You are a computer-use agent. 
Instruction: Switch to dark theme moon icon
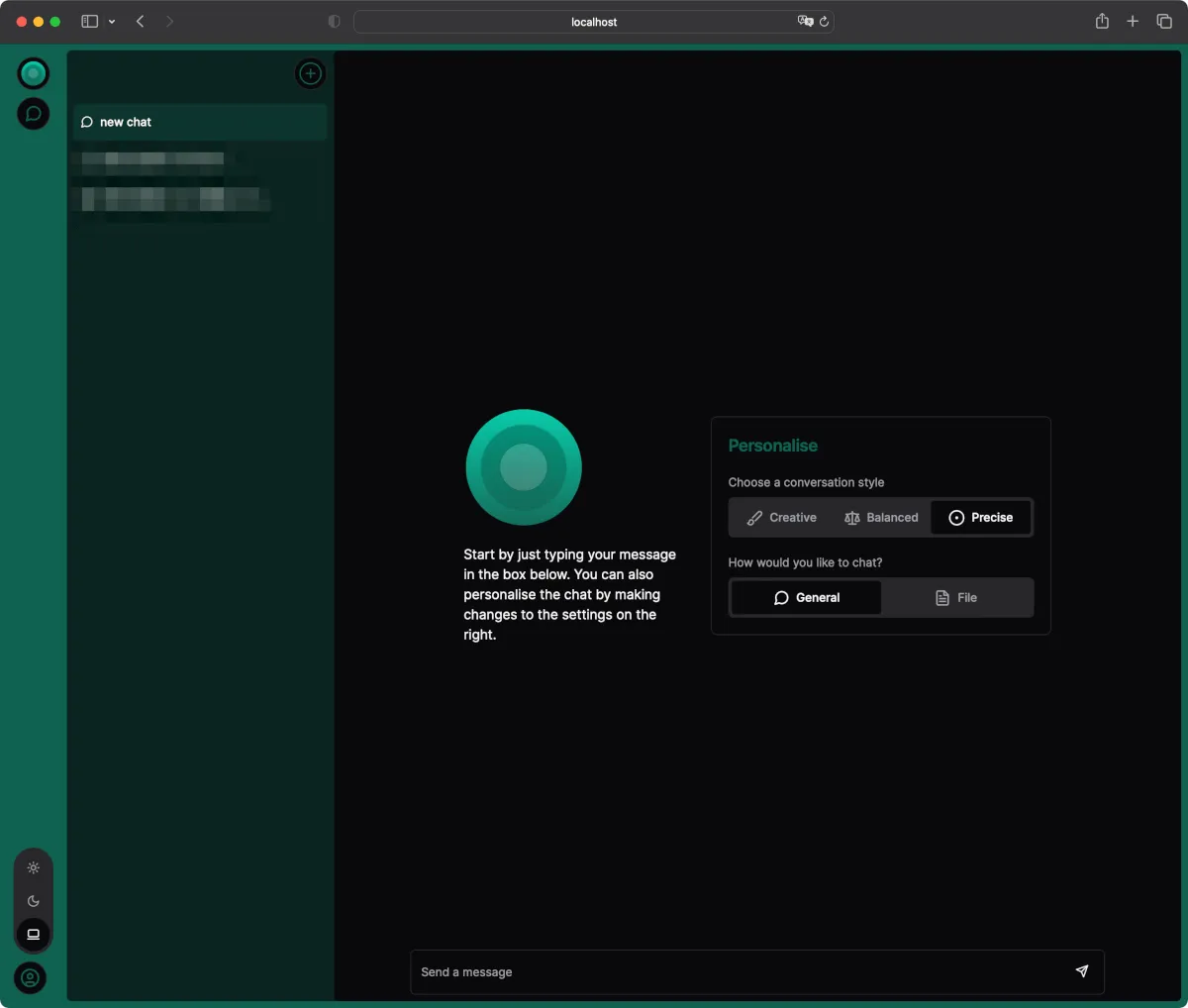34,901
